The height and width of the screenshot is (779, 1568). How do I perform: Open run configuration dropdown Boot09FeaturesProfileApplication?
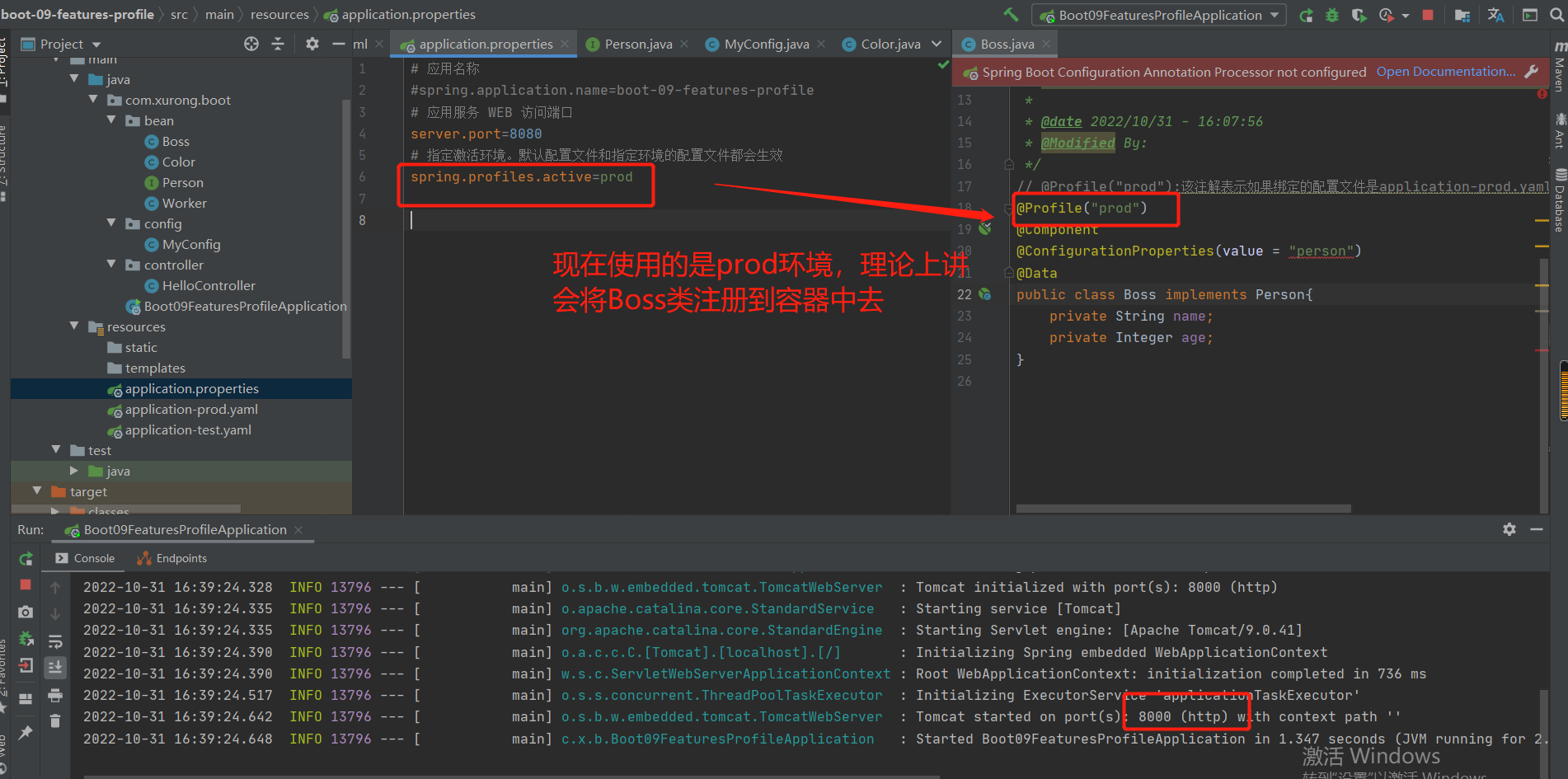[1158, 15]
